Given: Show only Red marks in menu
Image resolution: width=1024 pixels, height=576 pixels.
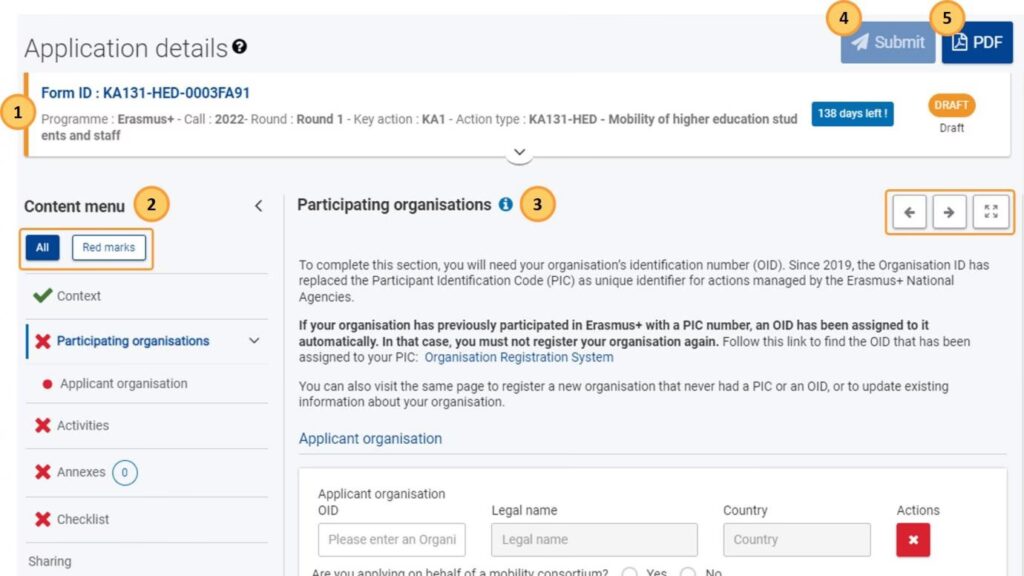Looking at the screenshot, I should pos(109,247).
